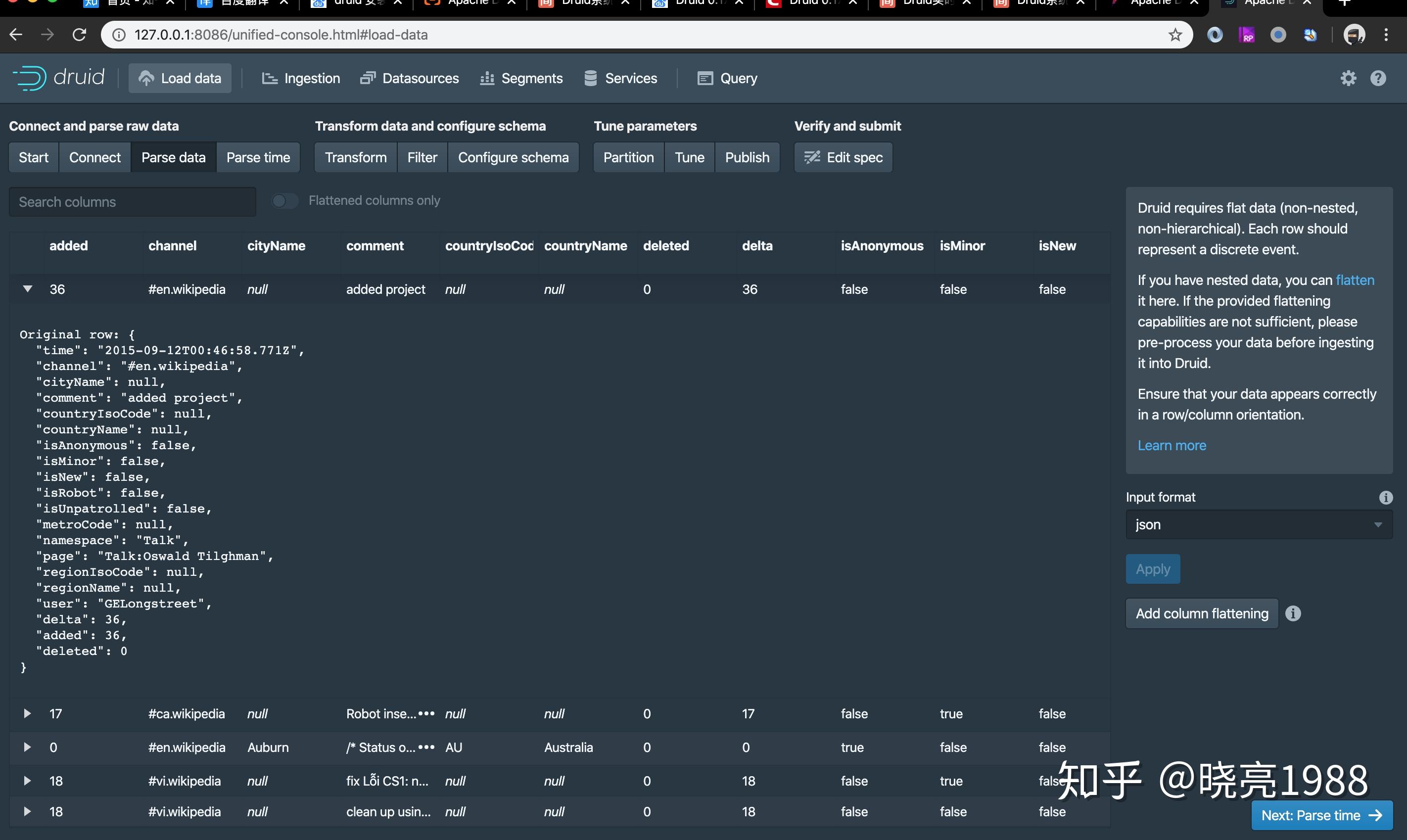This screenshot has width=1407, height=840.
Task: Reload the browser page
Action: click(79, 35)
